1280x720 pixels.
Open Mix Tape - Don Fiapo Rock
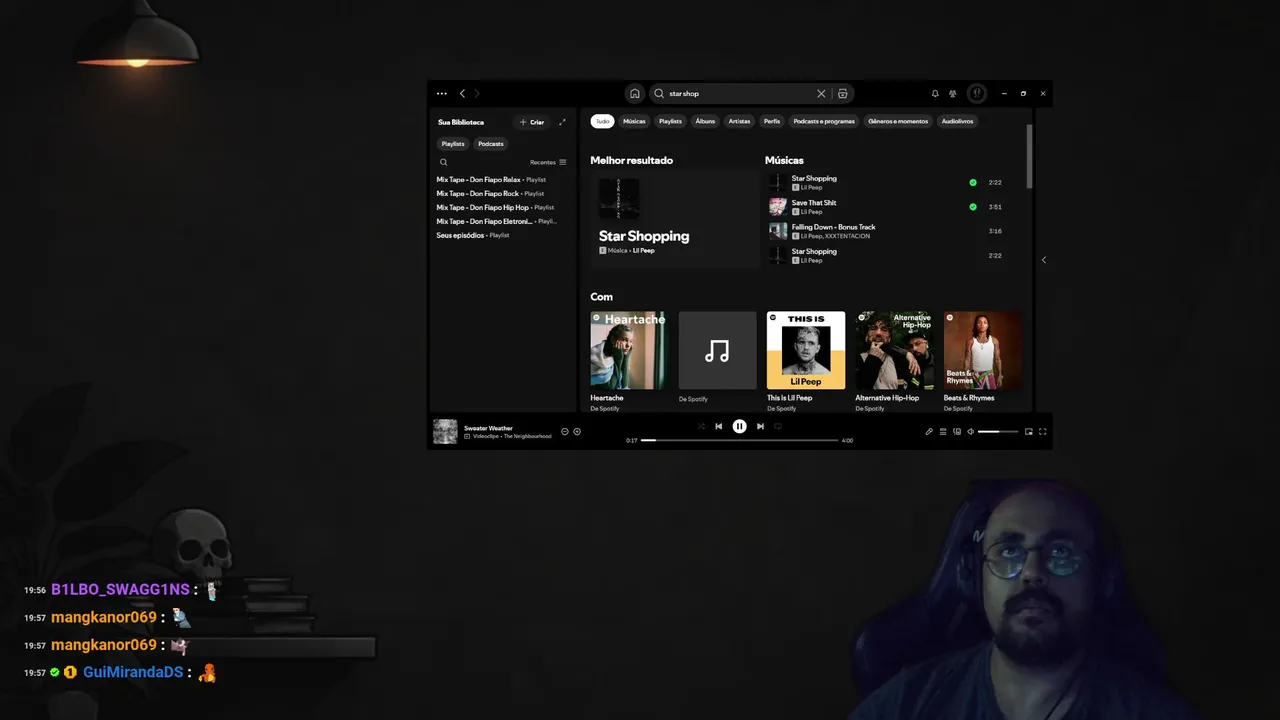point(490,194)
